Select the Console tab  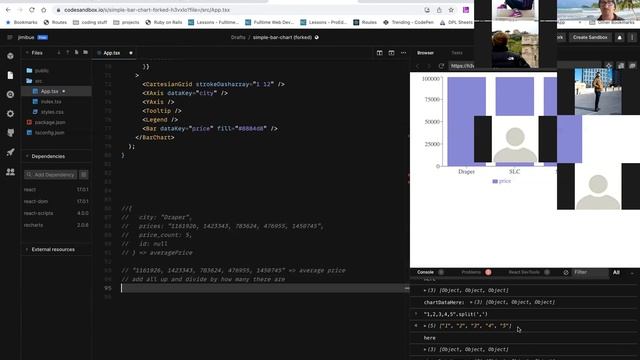[x=425, y=272]
